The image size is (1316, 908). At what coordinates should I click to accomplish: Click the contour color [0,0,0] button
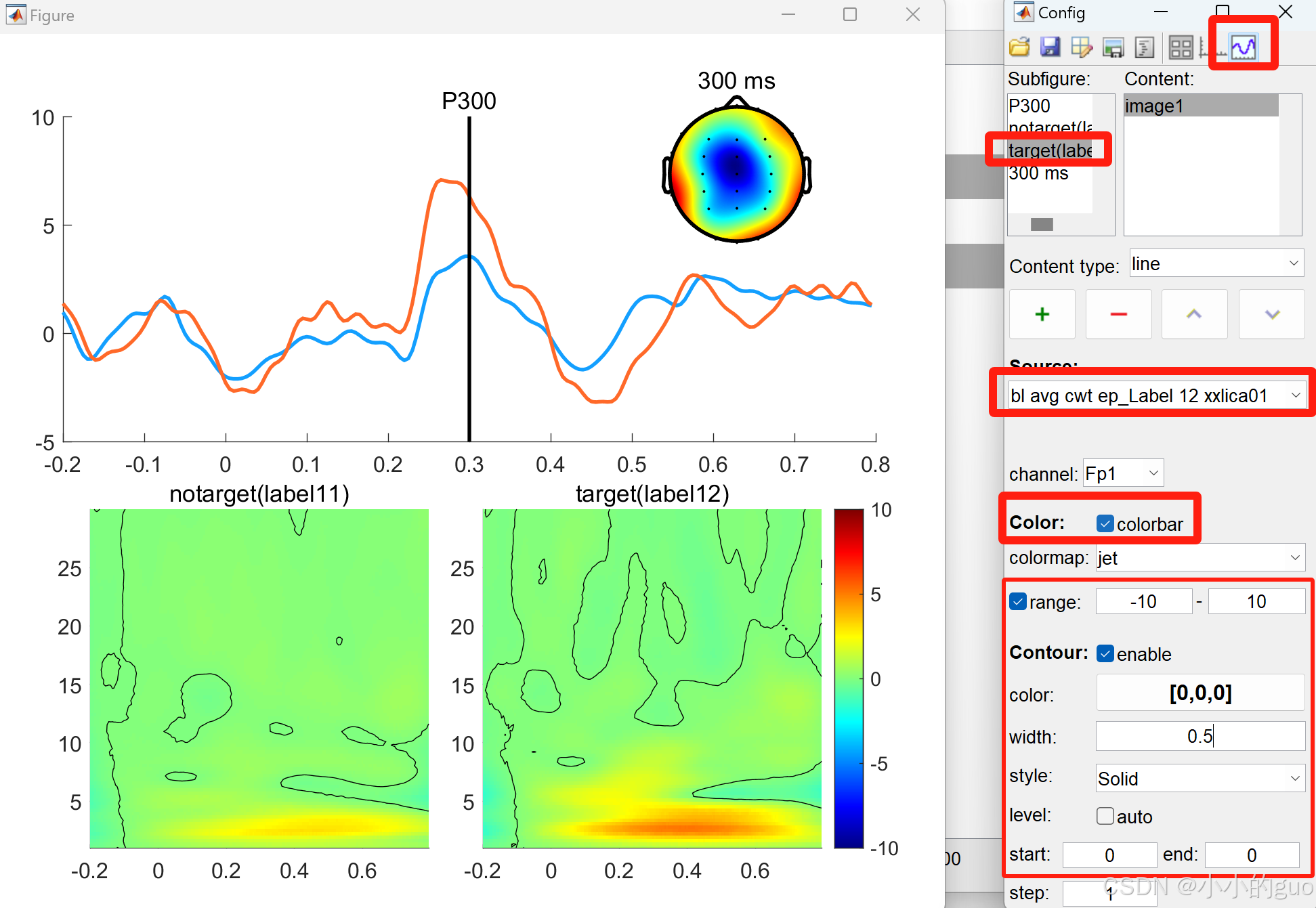(x=1201, y=693)
